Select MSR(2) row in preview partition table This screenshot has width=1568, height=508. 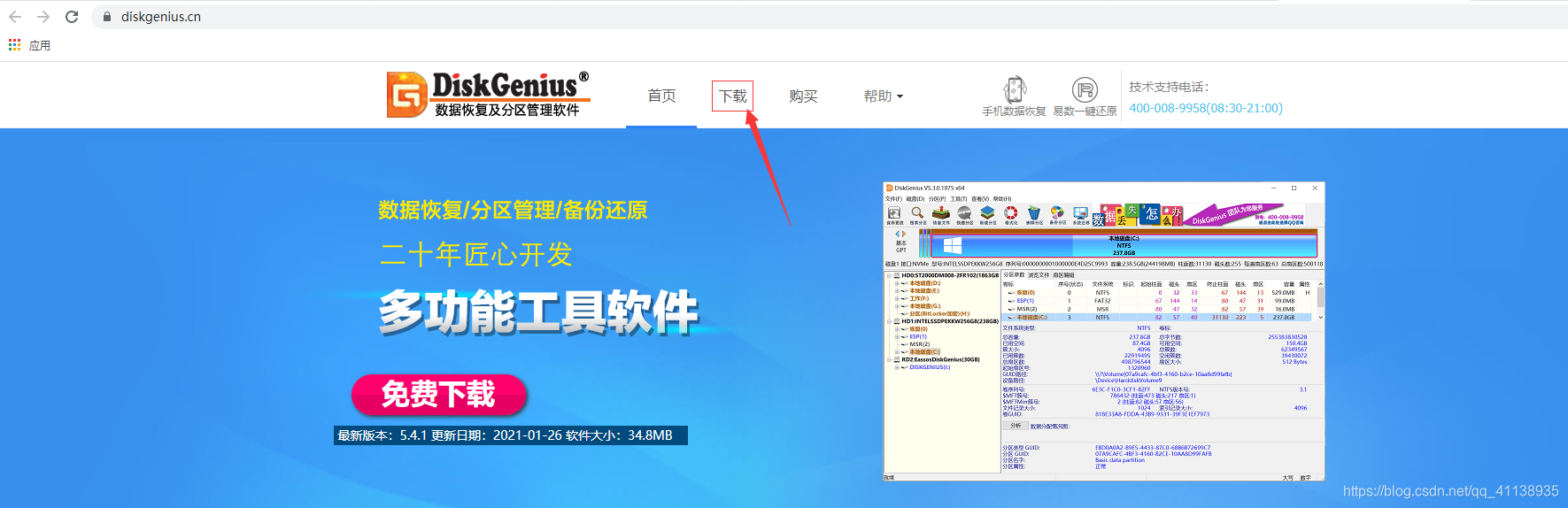(x=1158, y=309)
